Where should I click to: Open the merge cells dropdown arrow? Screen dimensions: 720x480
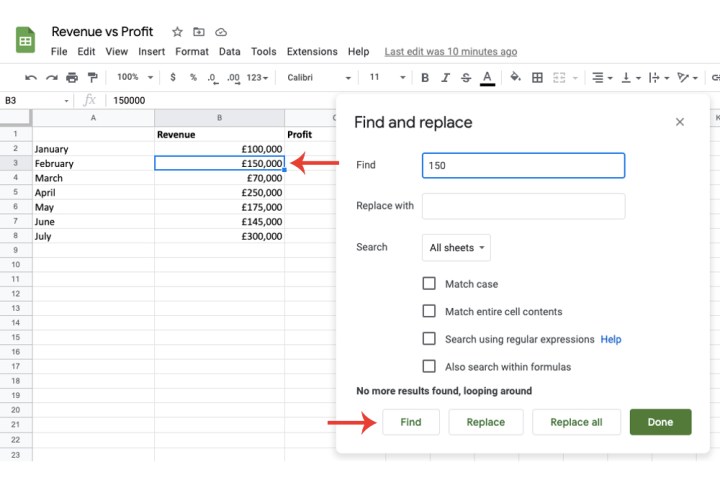tap(575, 78)
